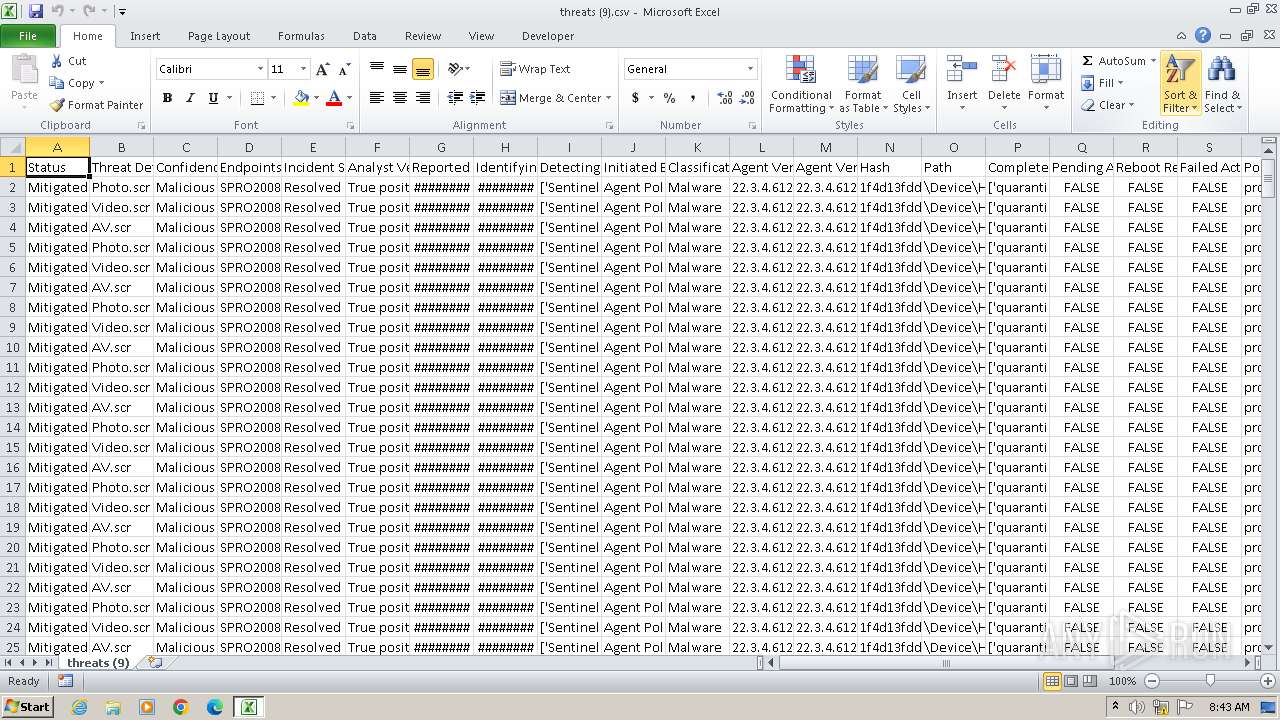Open the File tab

28,36
